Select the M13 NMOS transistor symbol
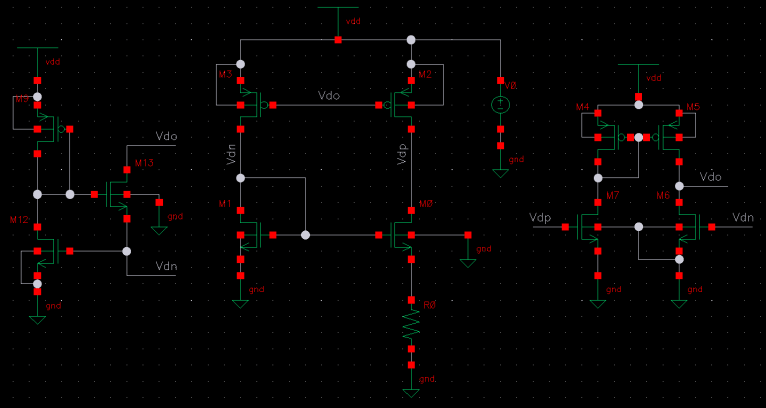The width and height of the screenshot is (766, 408). (x=118, y=193)
